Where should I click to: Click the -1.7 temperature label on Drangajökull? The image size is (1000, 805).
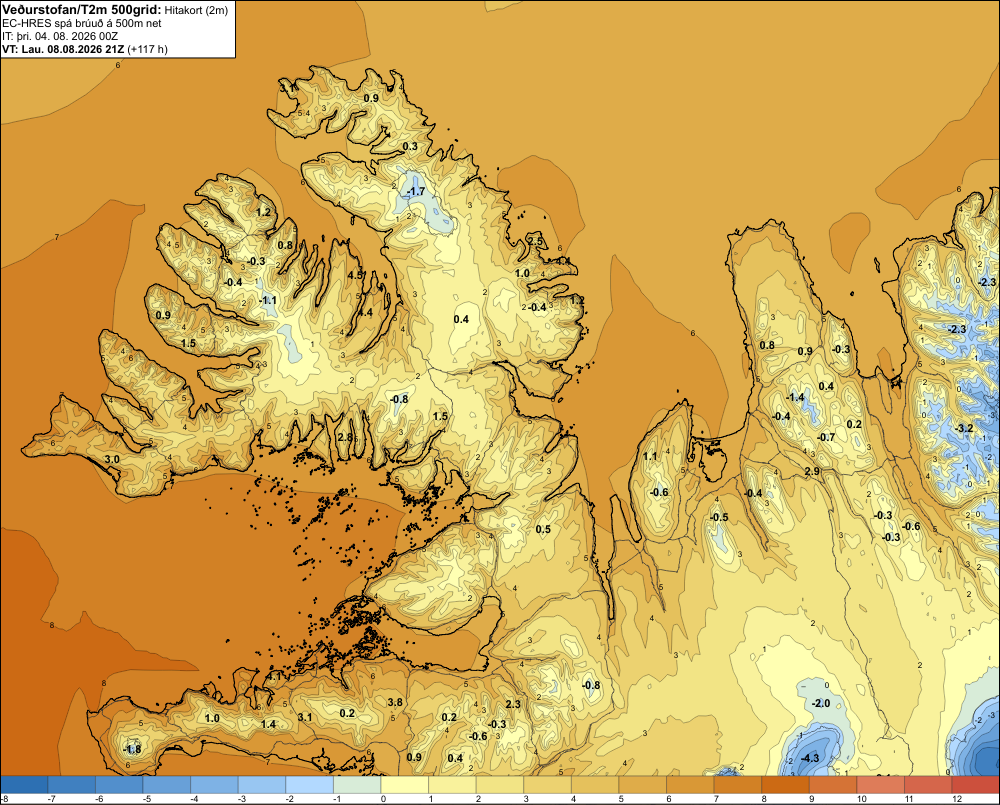(x=416, y=191)
